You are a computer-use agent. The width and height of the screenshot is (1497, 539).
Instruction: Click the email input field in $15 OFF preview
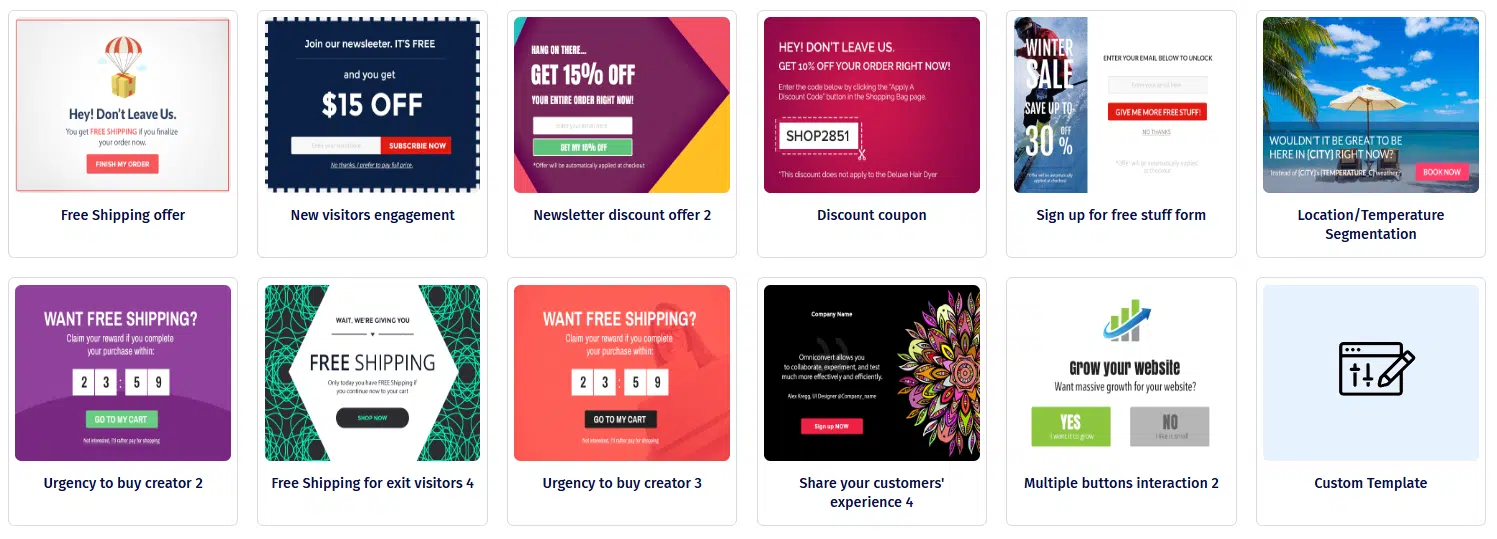(336, 146)
